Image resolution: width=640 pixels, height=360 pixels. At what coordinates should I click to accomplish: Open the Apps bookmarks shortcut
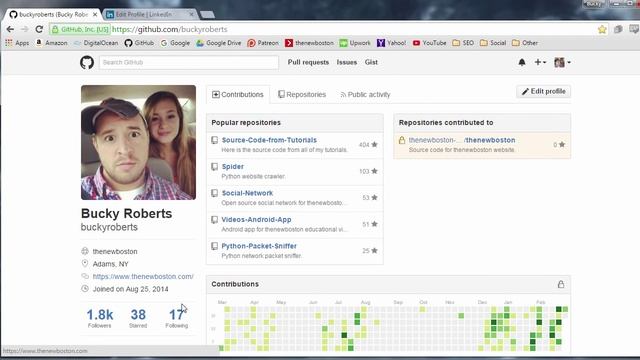(x=17, y=43)
